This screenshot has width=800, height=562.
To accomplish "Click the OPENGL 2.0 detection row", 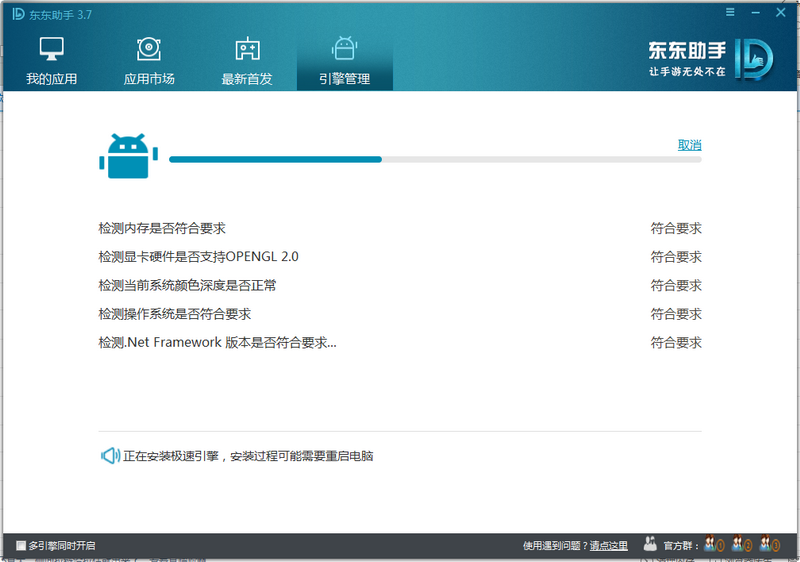I will (400, 257).
